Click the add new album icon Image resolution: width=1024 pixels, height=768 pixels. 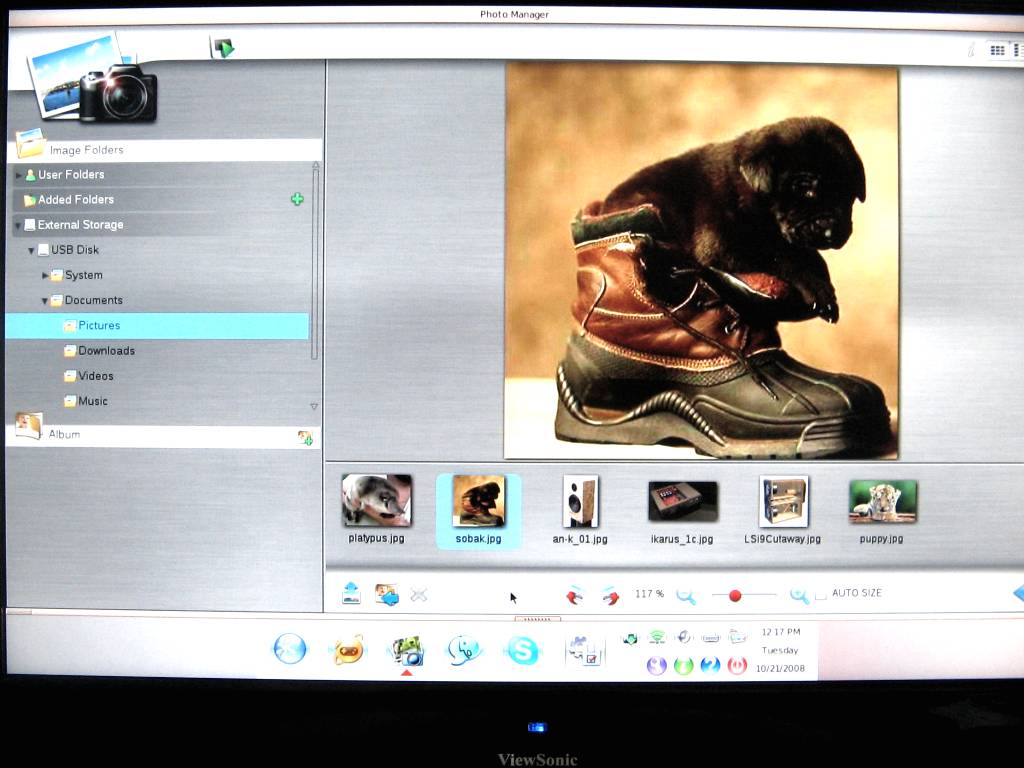tap(305, 437)
